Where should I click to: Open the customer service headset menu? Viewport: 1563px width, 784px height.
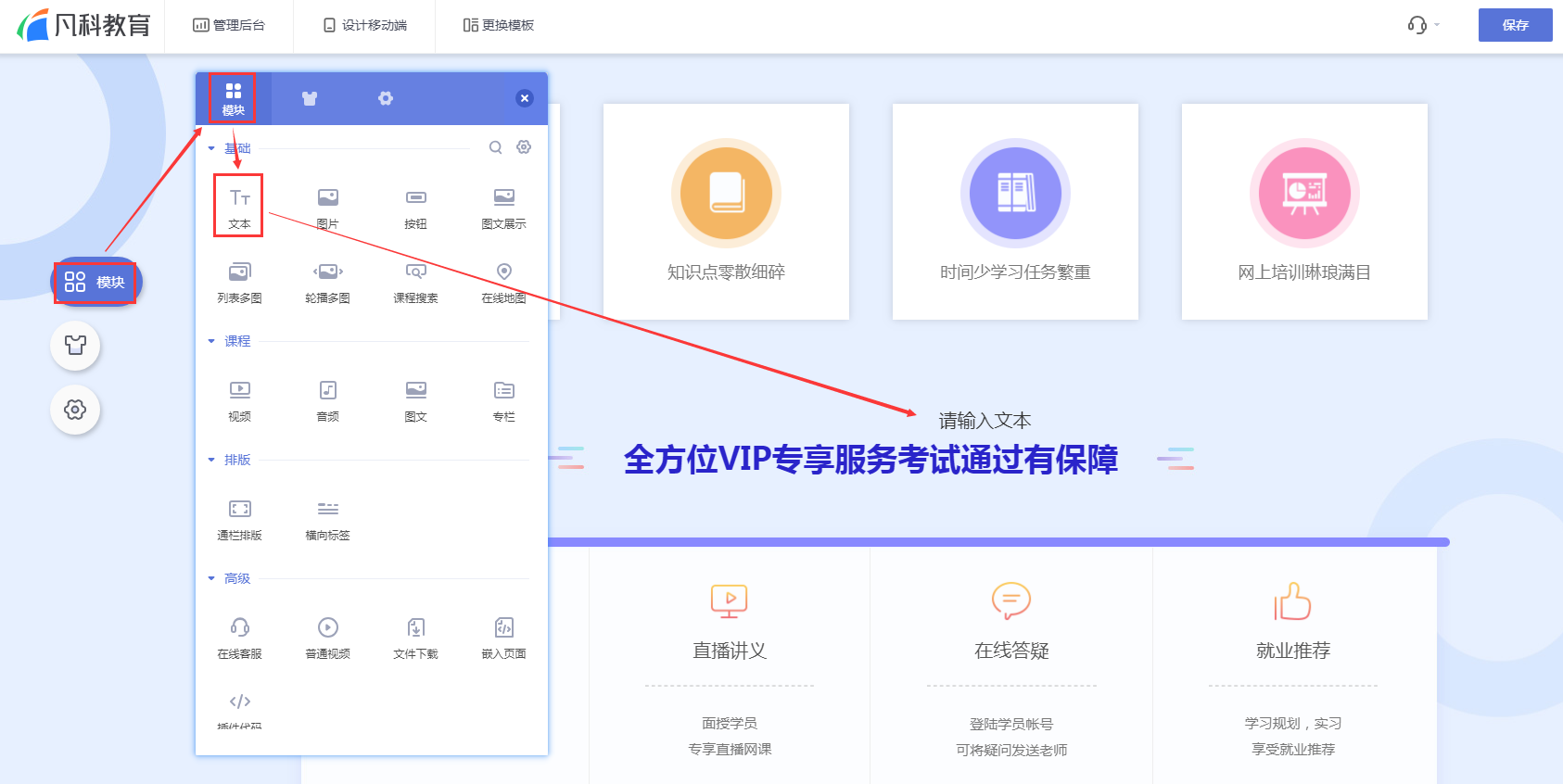[x=1422, y=25]
